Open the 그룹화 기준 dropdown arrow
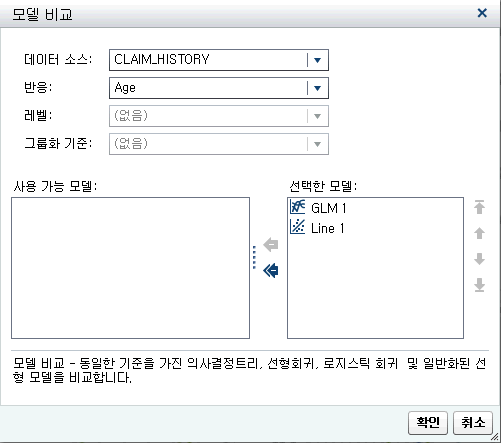Viewport: 501px width, 443px height. (317, 144)
